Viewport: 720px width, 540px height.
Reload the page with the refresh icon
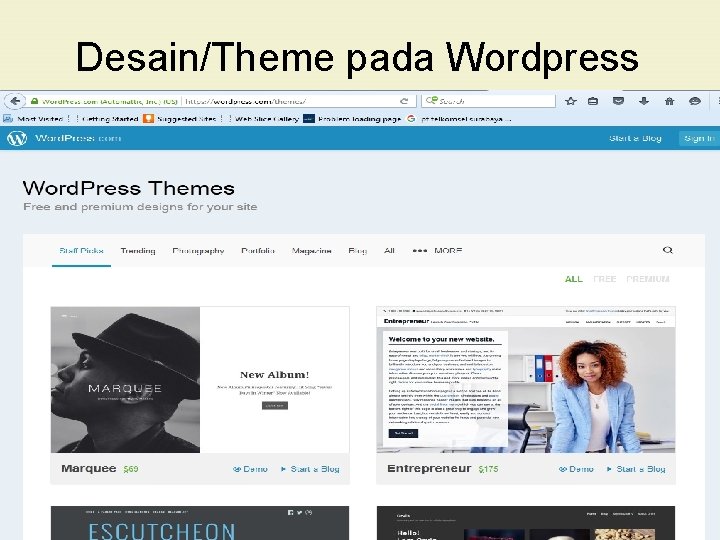[404, 101]
